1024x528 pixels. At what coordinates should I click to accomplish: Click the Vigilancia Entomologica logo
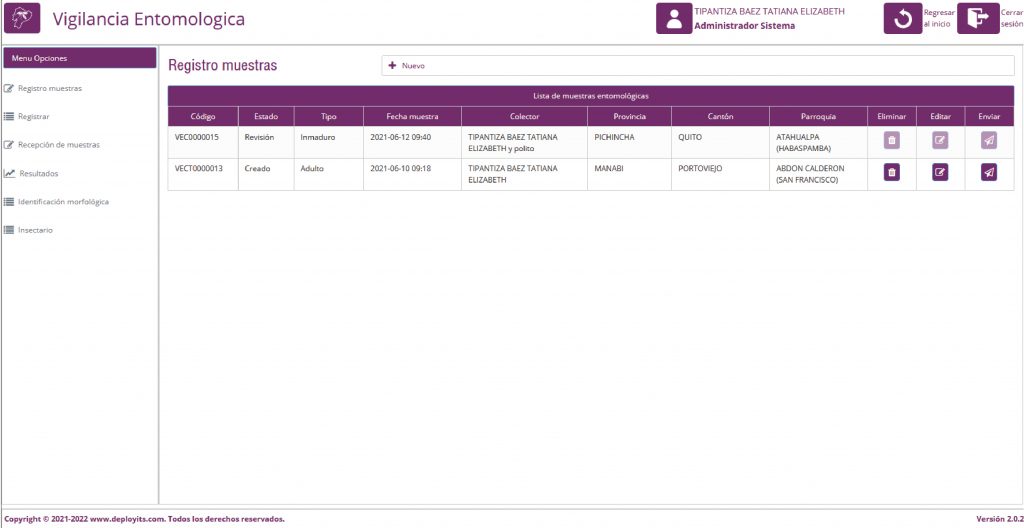[x=22, y=19]
